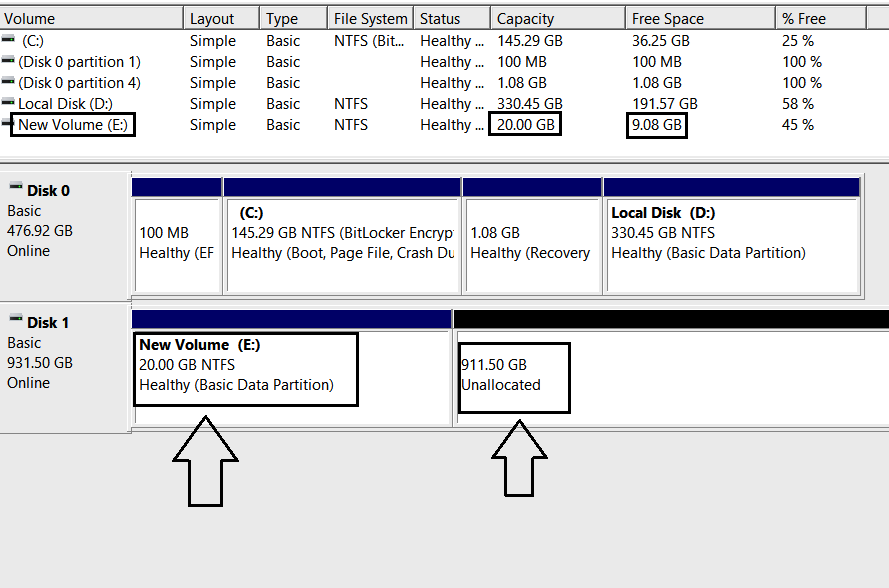Select the Disk 0 label panel
The width and height of the screenshot is (889, 588).
[65, 237]
